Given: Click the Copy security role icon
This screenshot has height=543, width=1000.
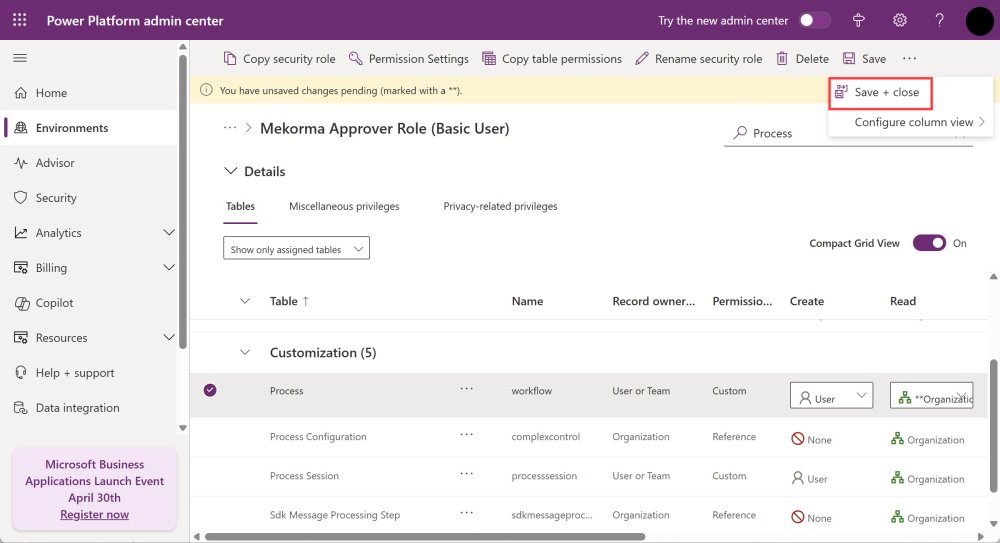Looking at the screenshot, I should click(x=230, y=59).
